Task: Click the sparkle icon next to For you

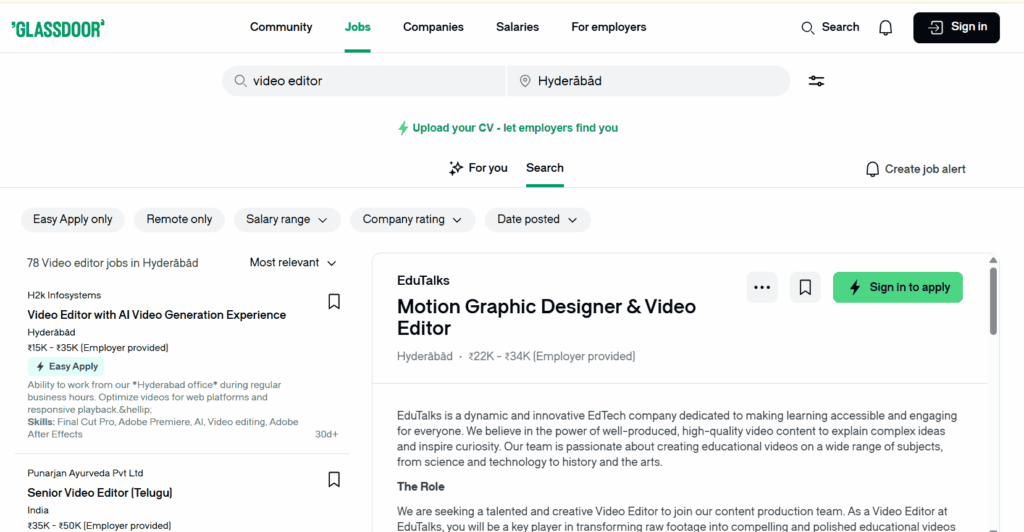Action: (x=456, y=168)
